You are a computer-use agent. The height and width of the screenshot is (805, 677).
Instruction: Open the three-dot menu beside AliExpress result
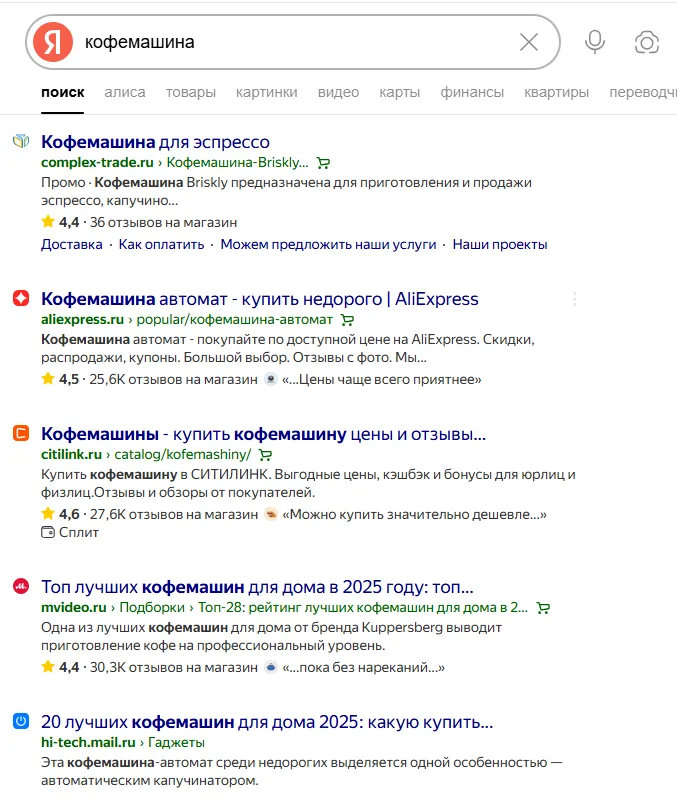tap(575, 299)
